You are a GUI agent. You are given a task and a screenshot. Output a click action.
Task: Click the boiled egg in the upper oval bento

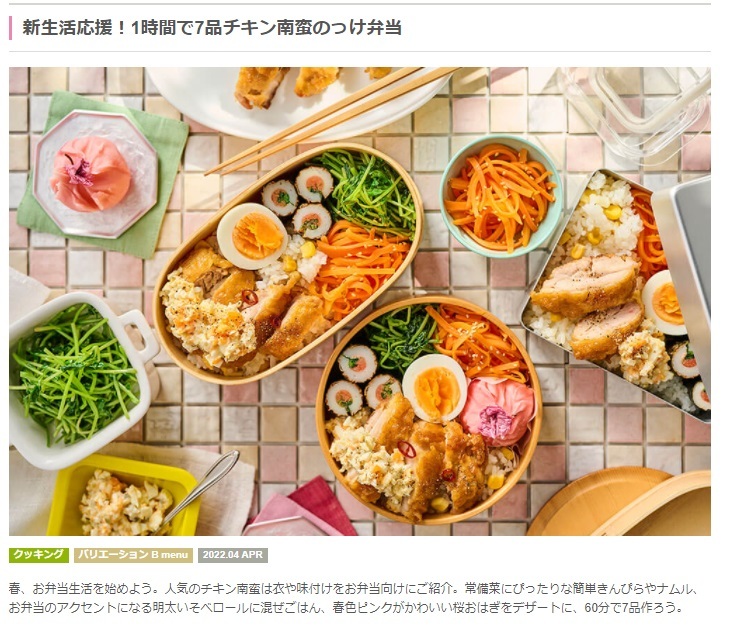pyautogui.click(x=252, y=235)
